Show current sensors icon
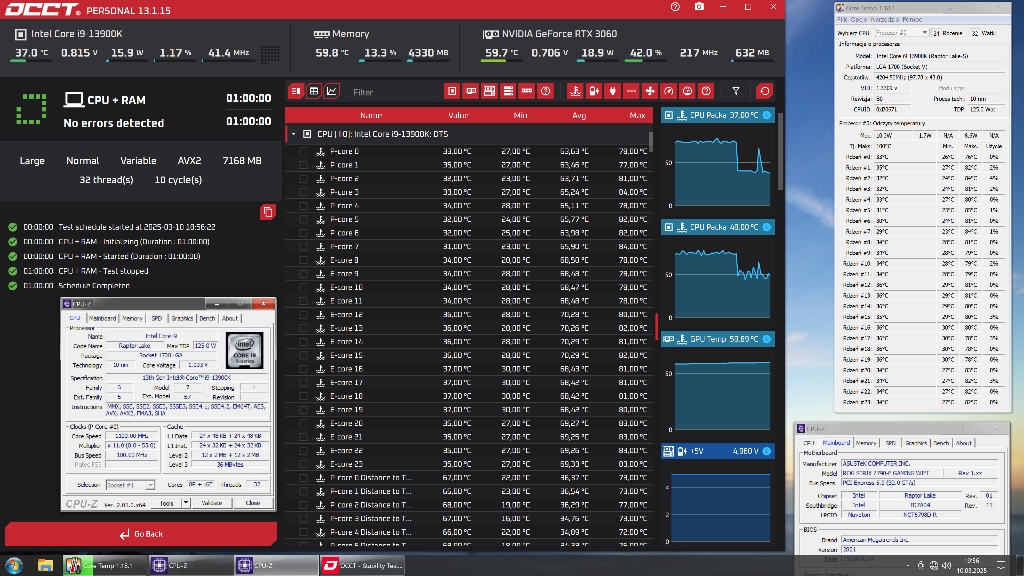 pyautogui.click(x=631, y=91)
